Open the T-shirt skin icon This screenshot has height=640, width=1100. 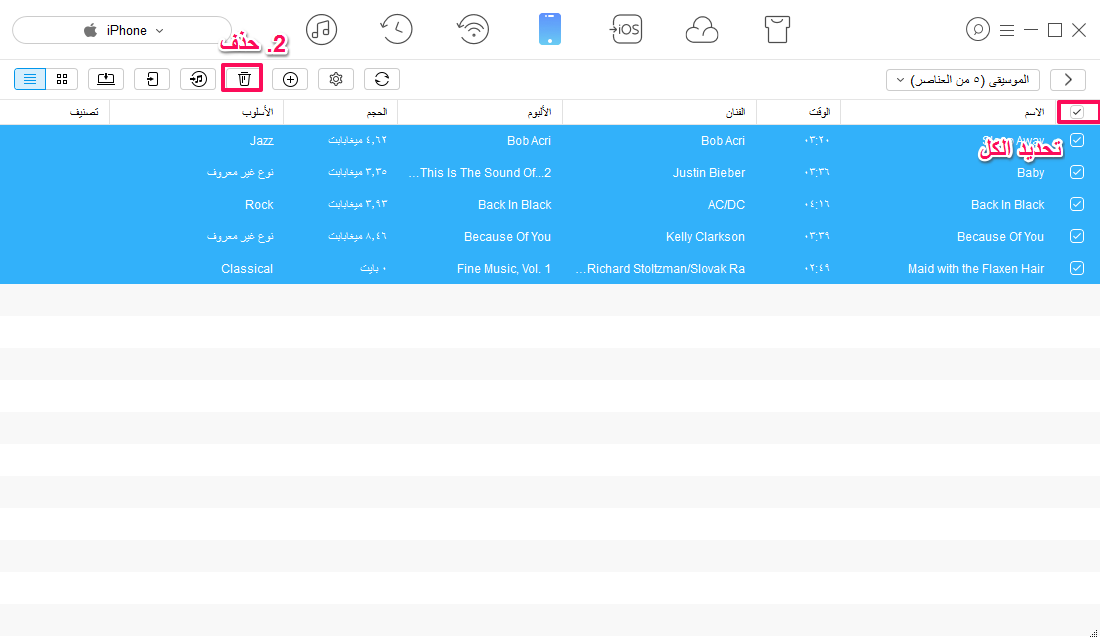pyautogui.click(x=777, y=29)
